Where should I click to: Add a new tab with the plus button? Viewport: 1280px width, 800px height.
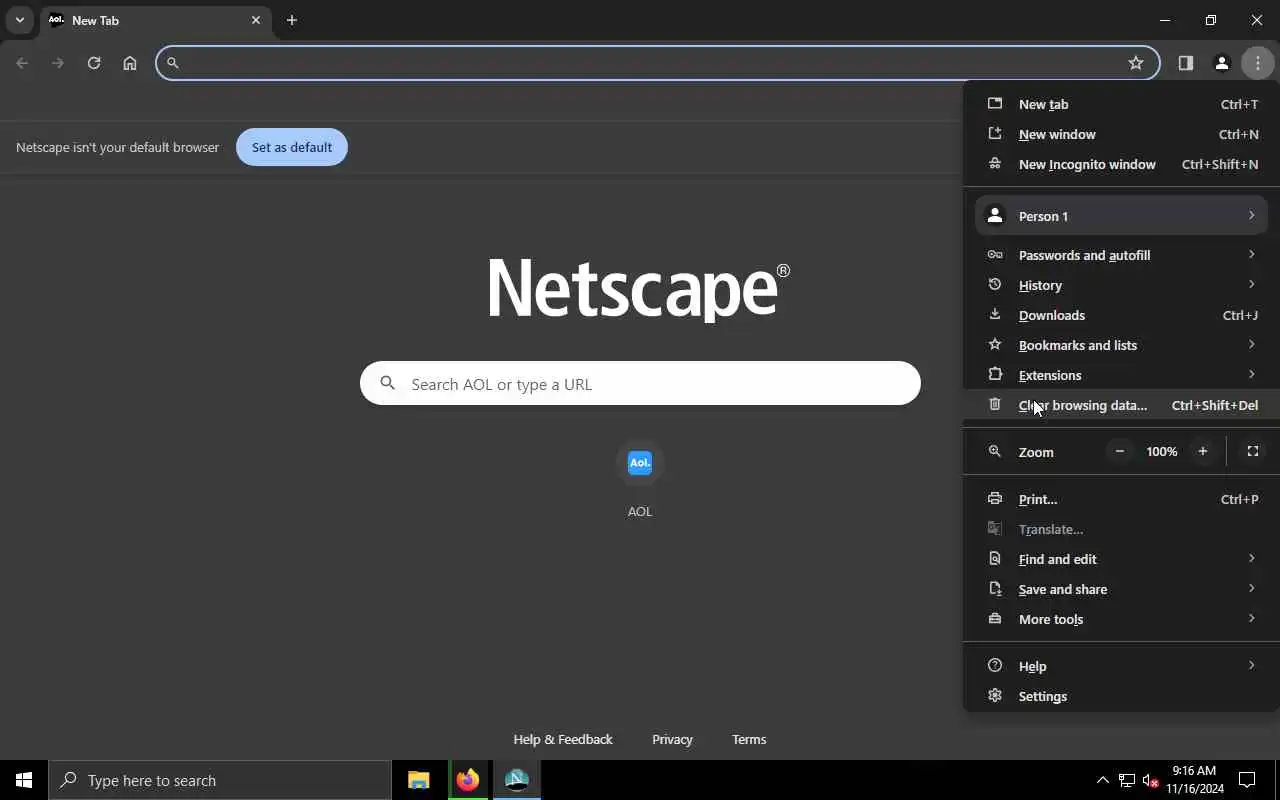tap(292, 20)
